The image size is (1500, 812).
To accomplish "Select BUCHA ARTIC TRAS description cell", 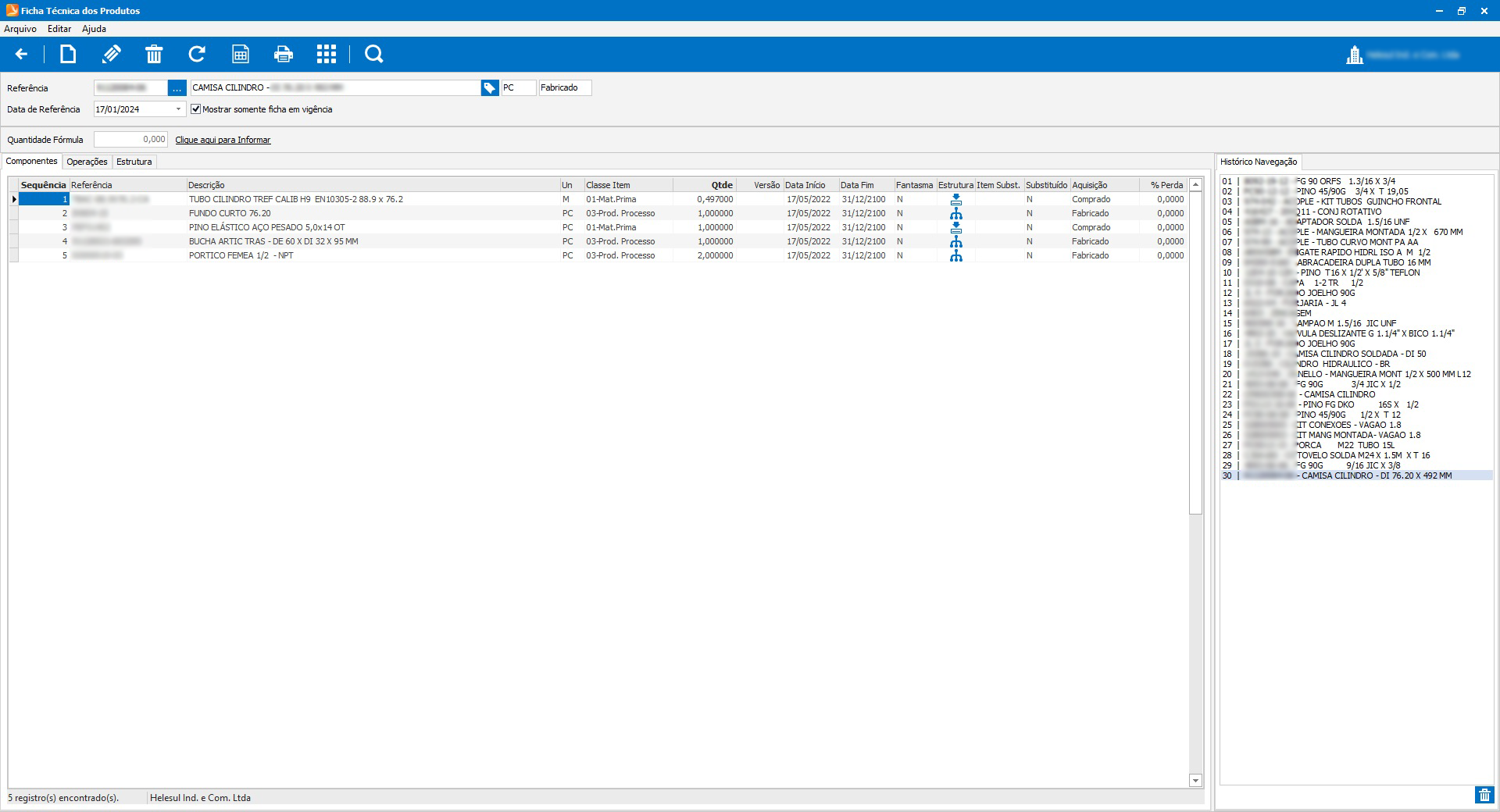I will pyautogui.click(x=373, y=241).
